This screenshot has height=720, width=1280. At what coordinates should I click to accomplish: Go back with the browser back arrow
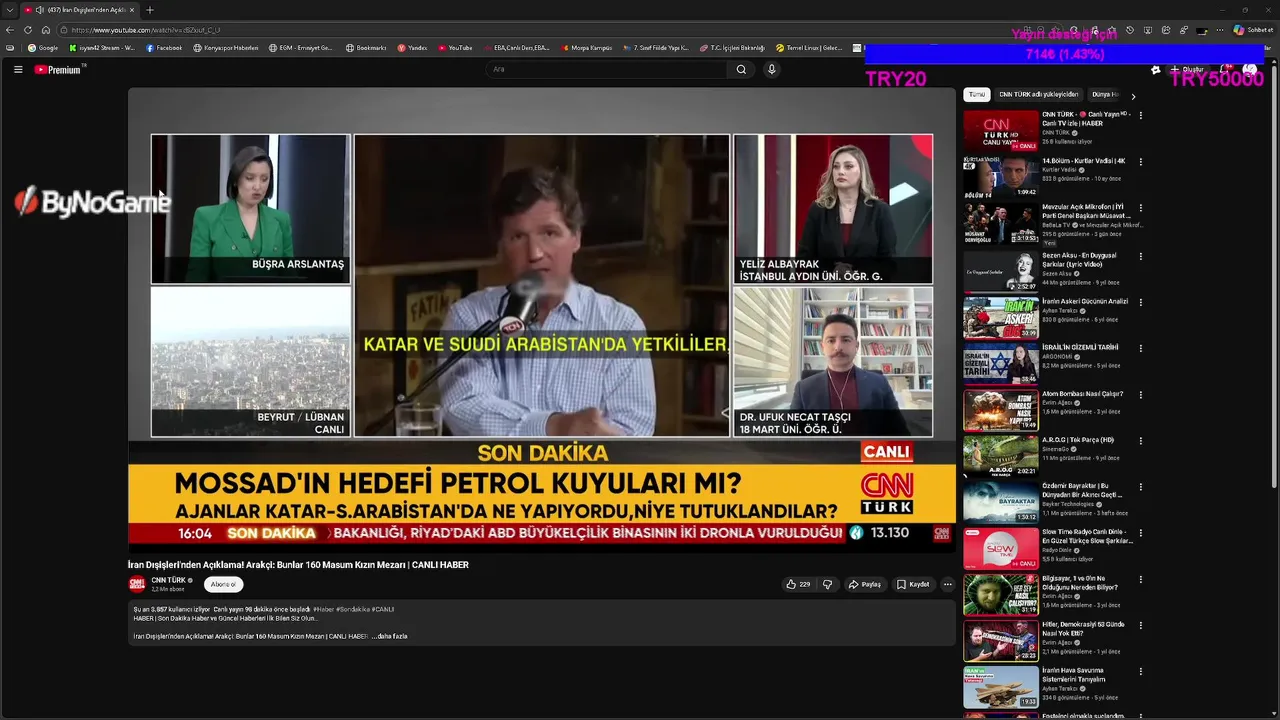click(x=10, y=30)
